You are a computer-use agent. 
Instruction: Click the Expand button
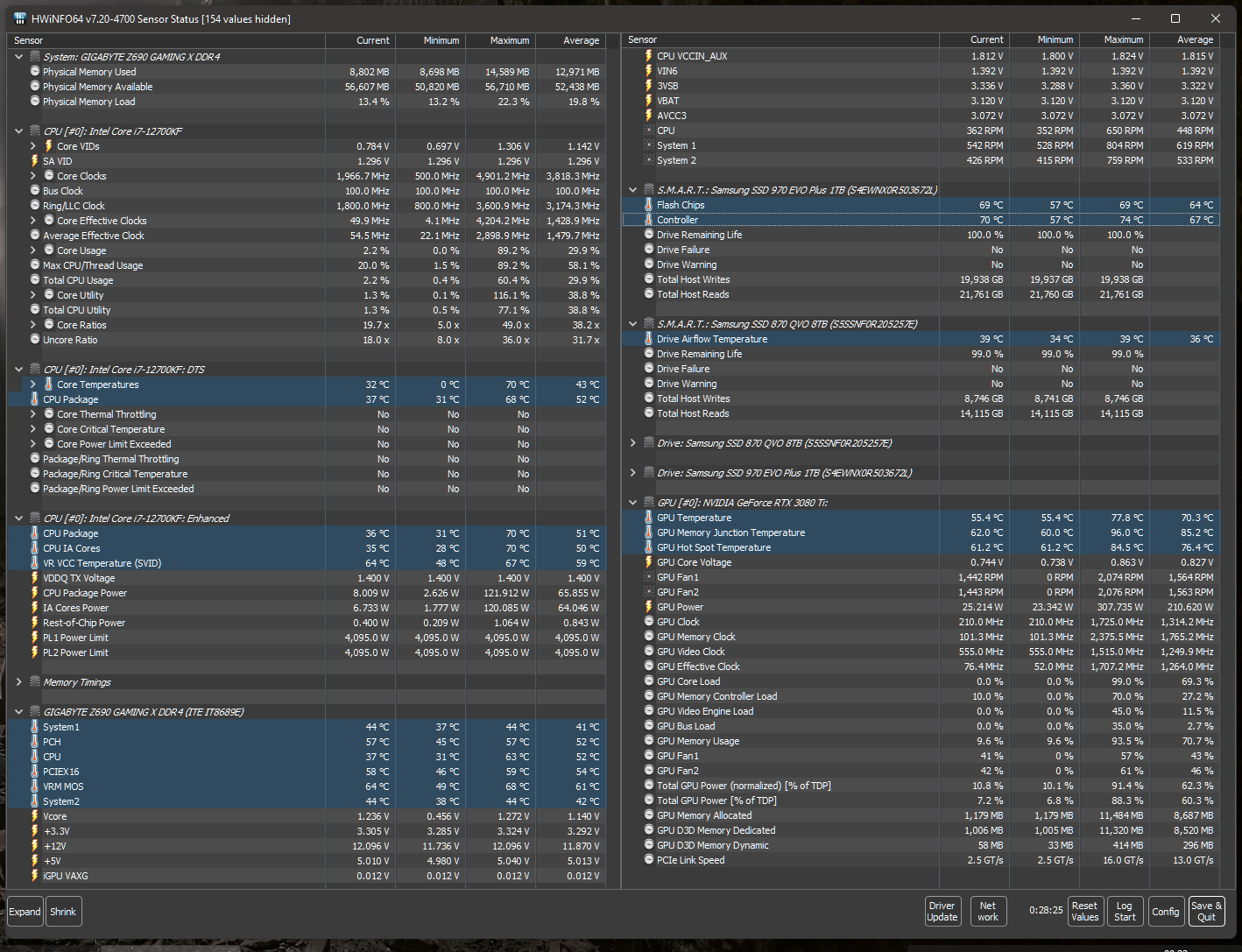[25, 912]
